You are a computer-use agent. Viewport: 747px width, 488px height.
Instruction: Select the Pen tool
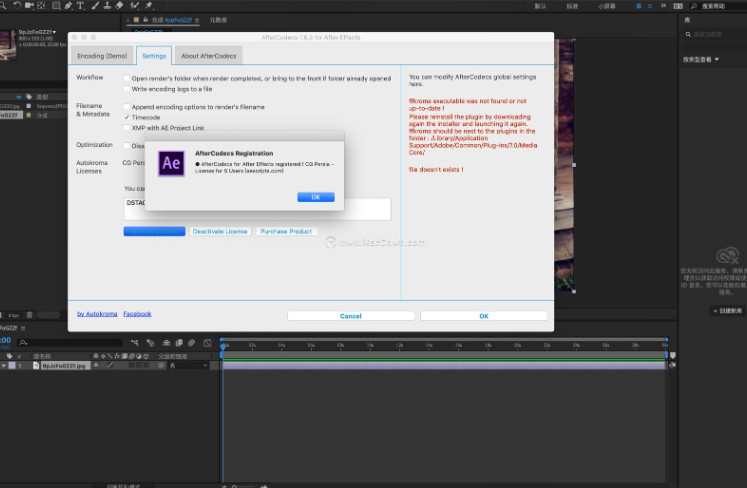[68, 5]
